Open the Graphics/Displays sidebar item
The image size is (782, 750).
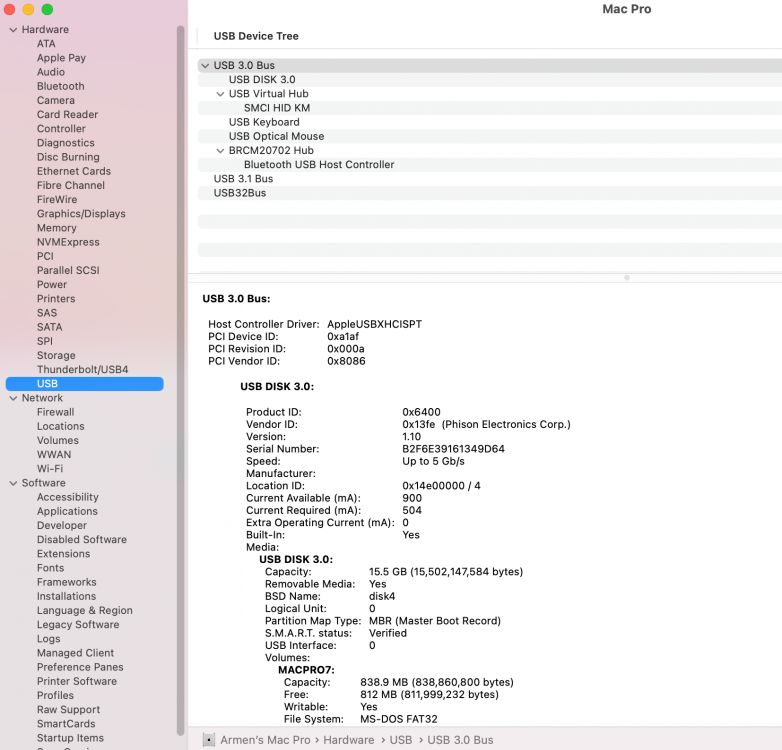click(81, 213)
